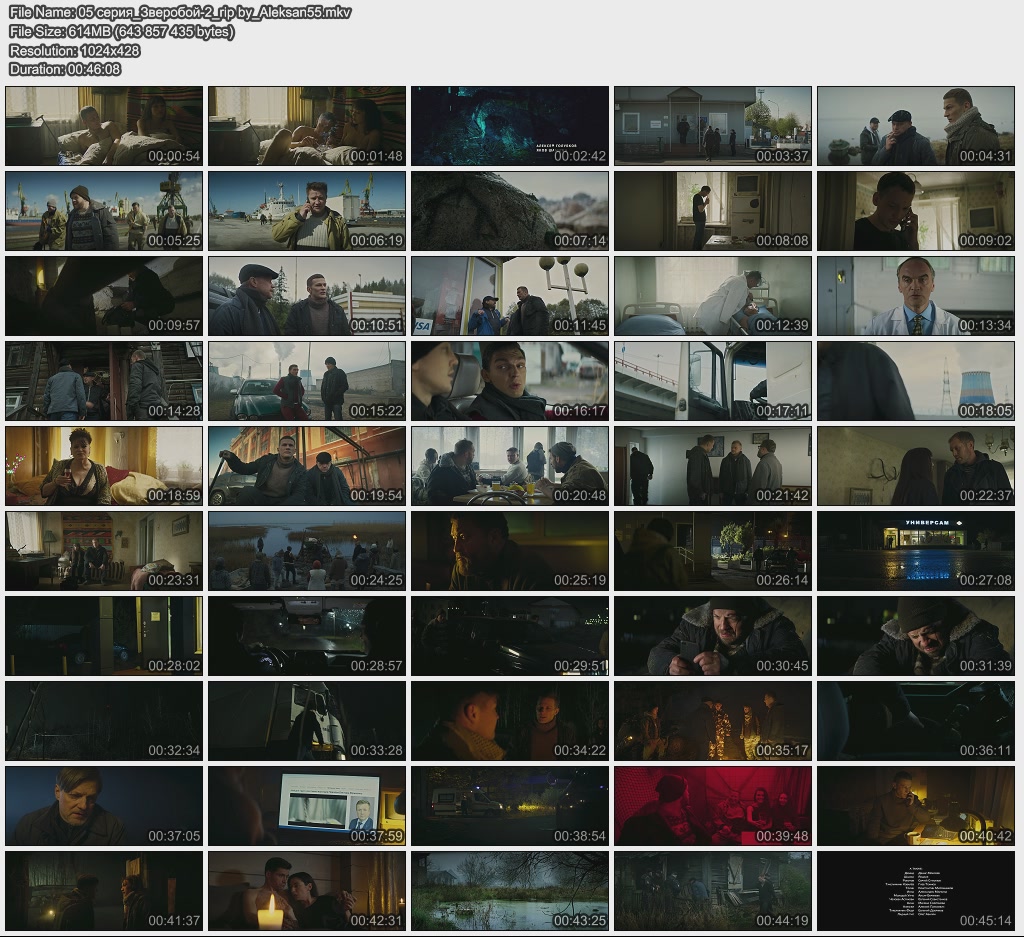Select the thumbnail timestamped 00:30:45

click(712, 636)
